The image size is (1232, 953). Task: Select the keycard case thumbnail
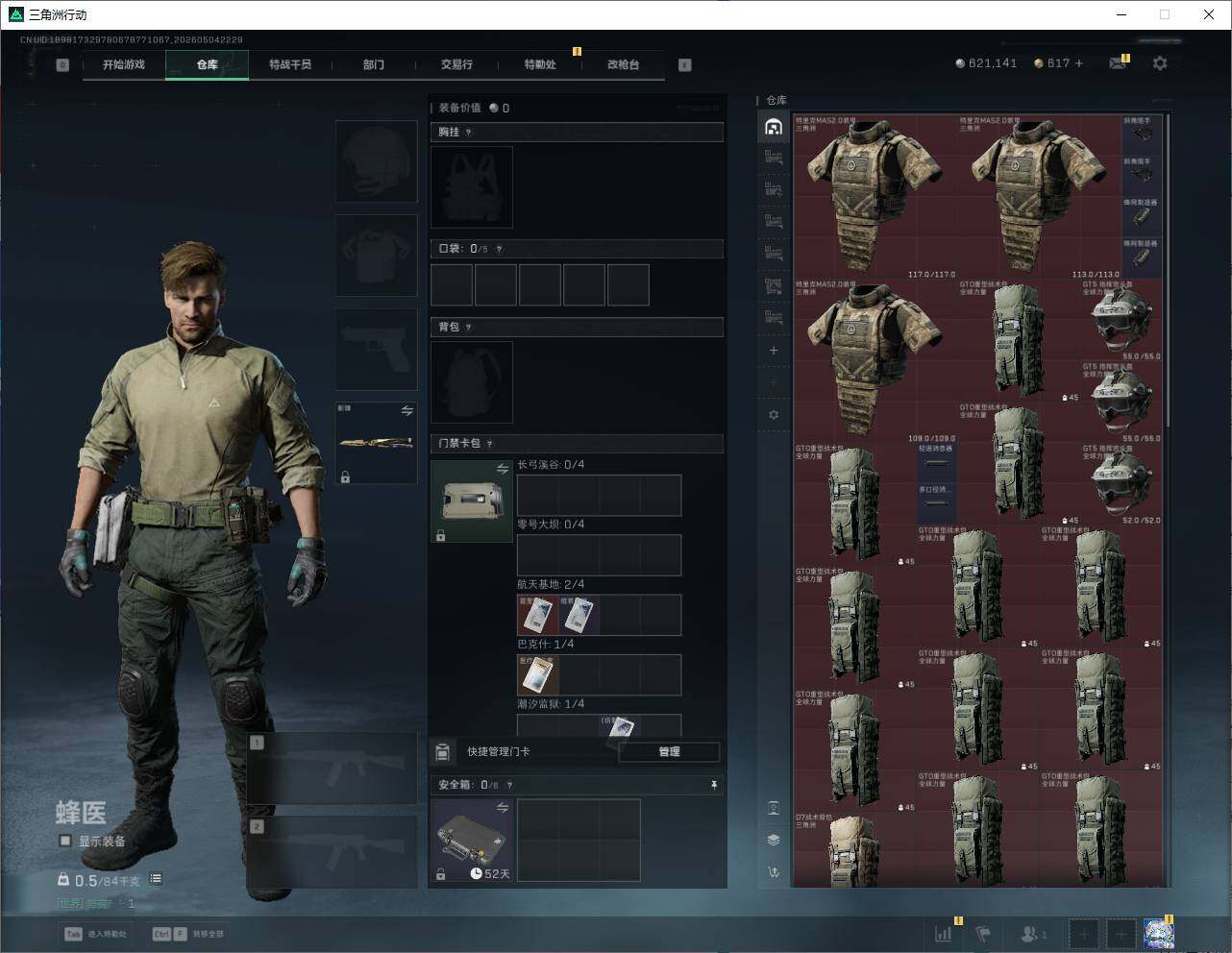[x=472, y=501]
